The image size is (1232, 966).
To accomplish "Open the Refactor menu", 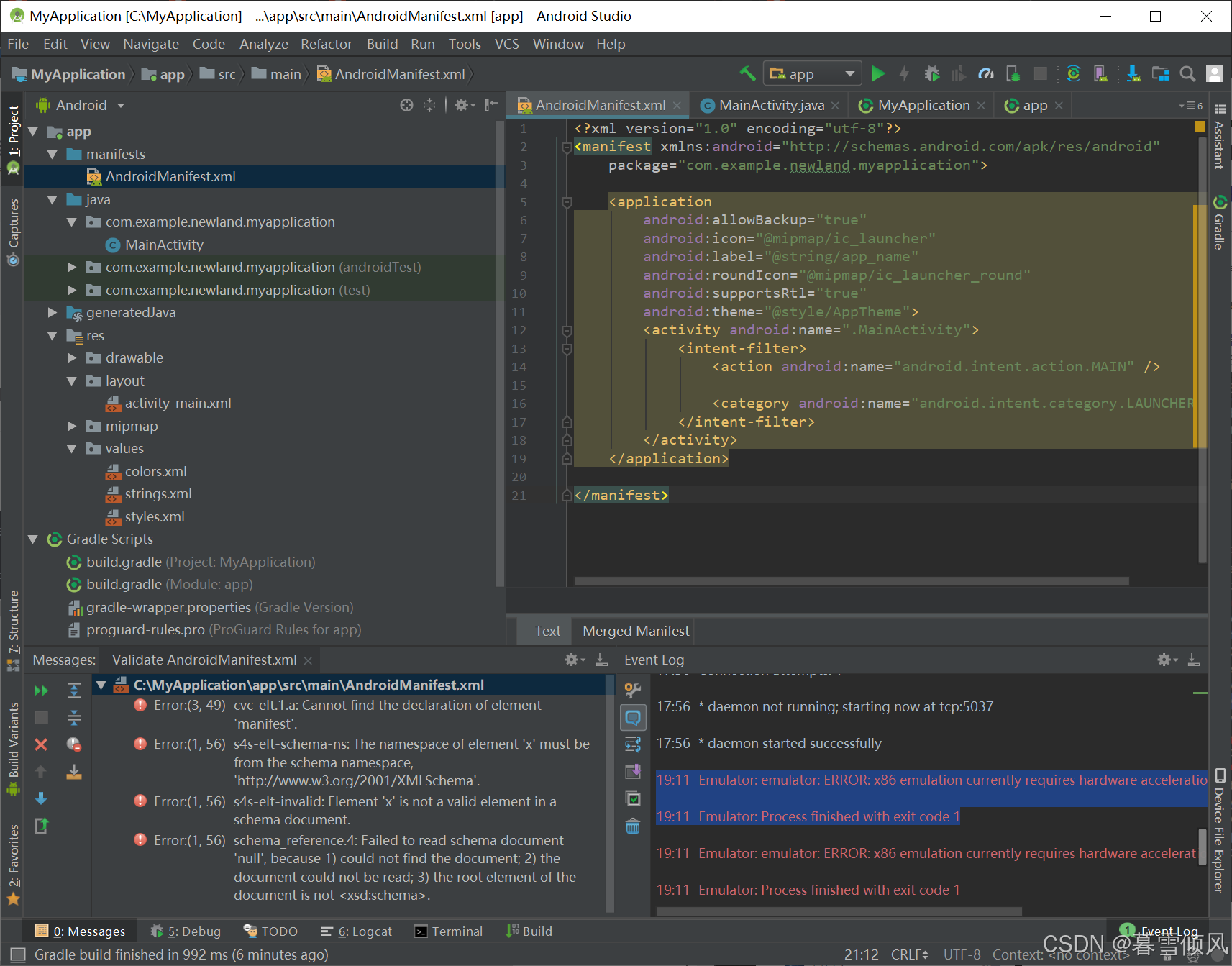I will (326, 44).
